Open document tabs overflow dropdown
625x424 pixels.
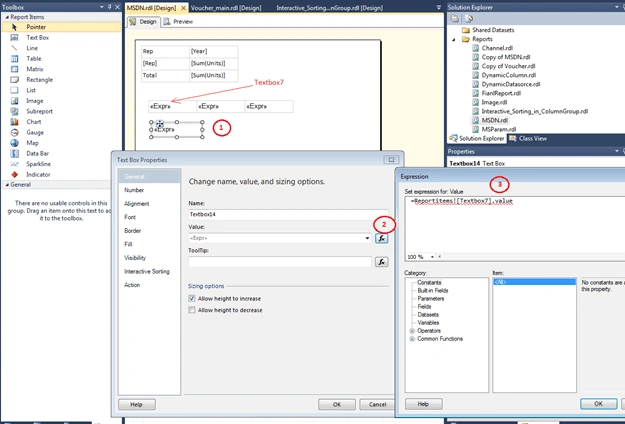point(439,7)
